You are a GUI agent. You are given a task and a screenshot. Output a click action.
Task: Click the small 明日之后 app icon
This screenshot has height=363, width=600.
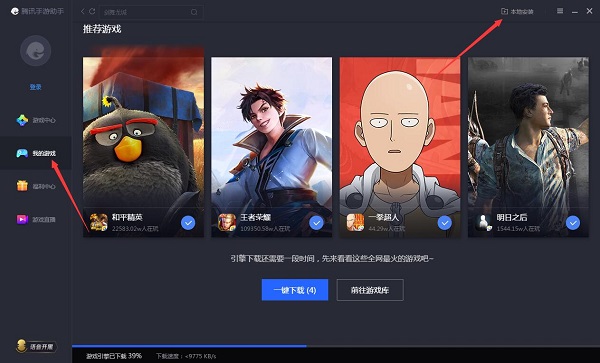click(x=483, y=222)
